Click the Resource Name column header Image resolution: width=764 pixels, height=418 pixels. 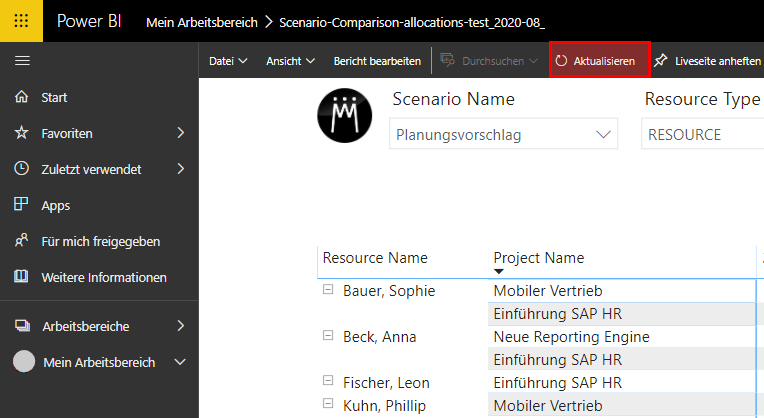[375, 258]
